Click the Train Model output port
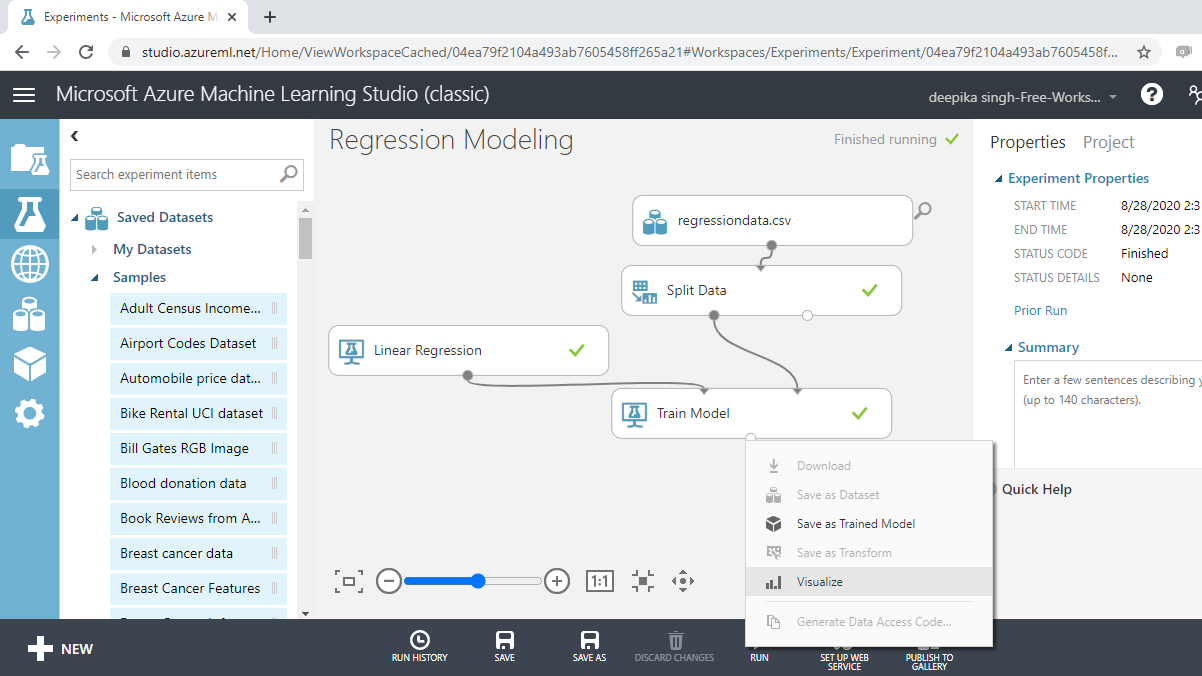This screenshot has width=1202, height=676. coord(751,438)
